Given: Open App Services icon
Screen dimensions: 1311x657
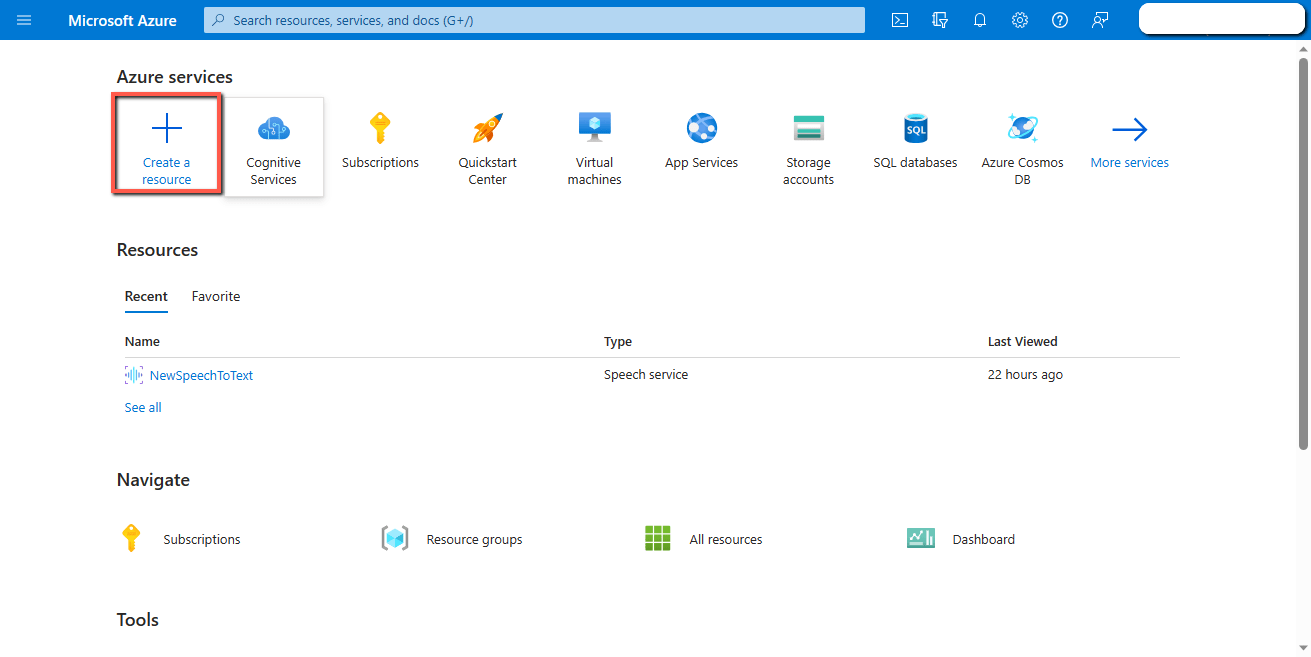Looking at the screenshot, I should point(702,128).
